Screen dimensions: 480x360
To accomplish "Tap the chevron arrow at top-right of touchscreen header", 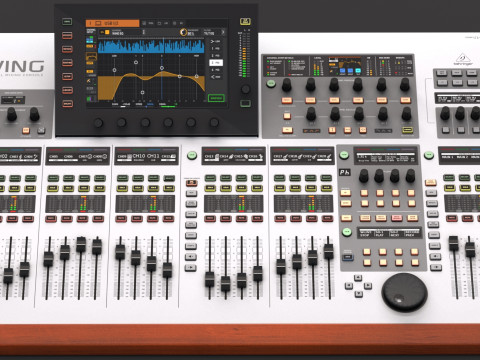I will coord(223,32).
